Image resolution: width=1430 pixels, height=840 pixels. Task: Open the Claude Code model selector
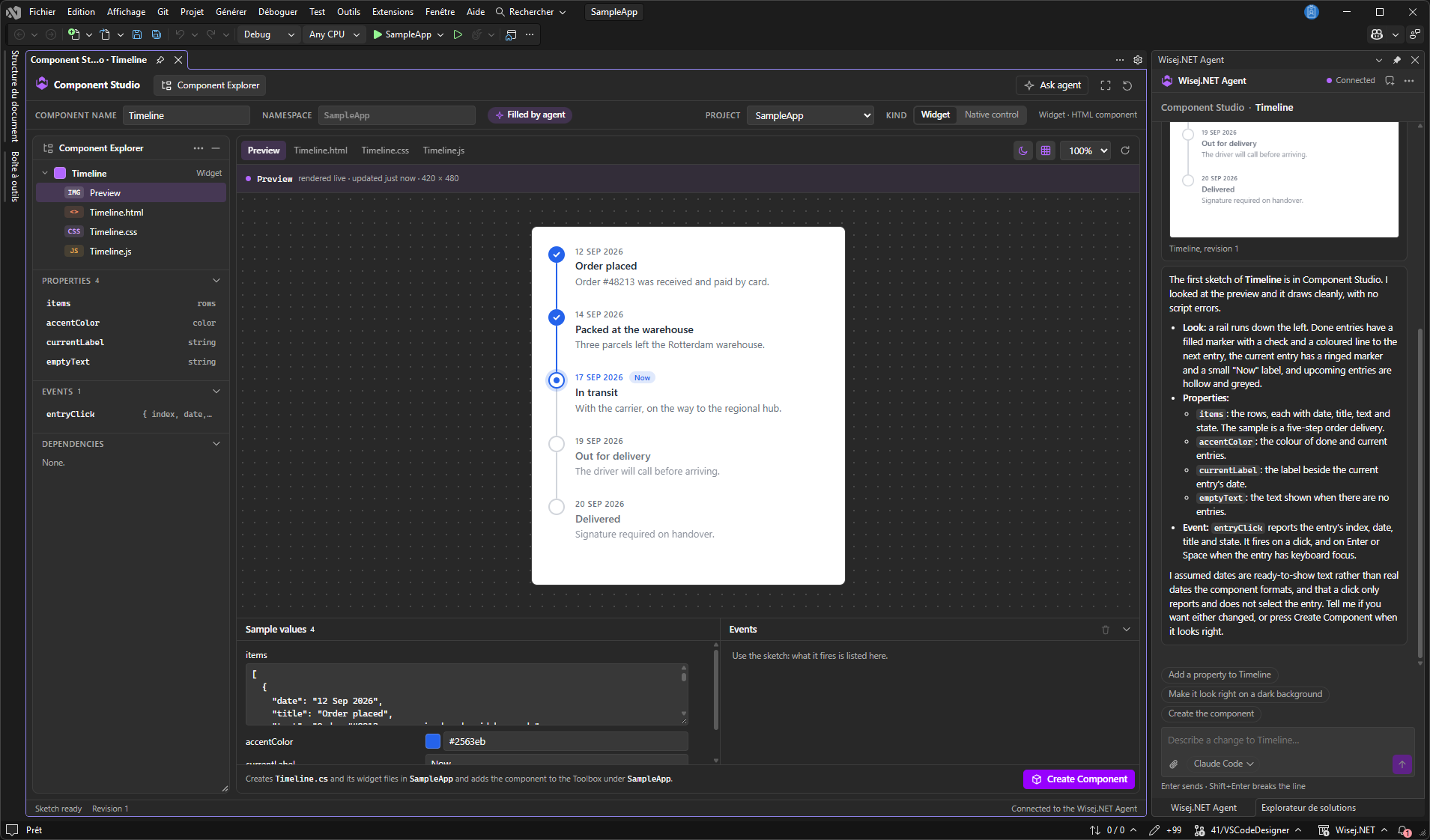point(1223,764)
